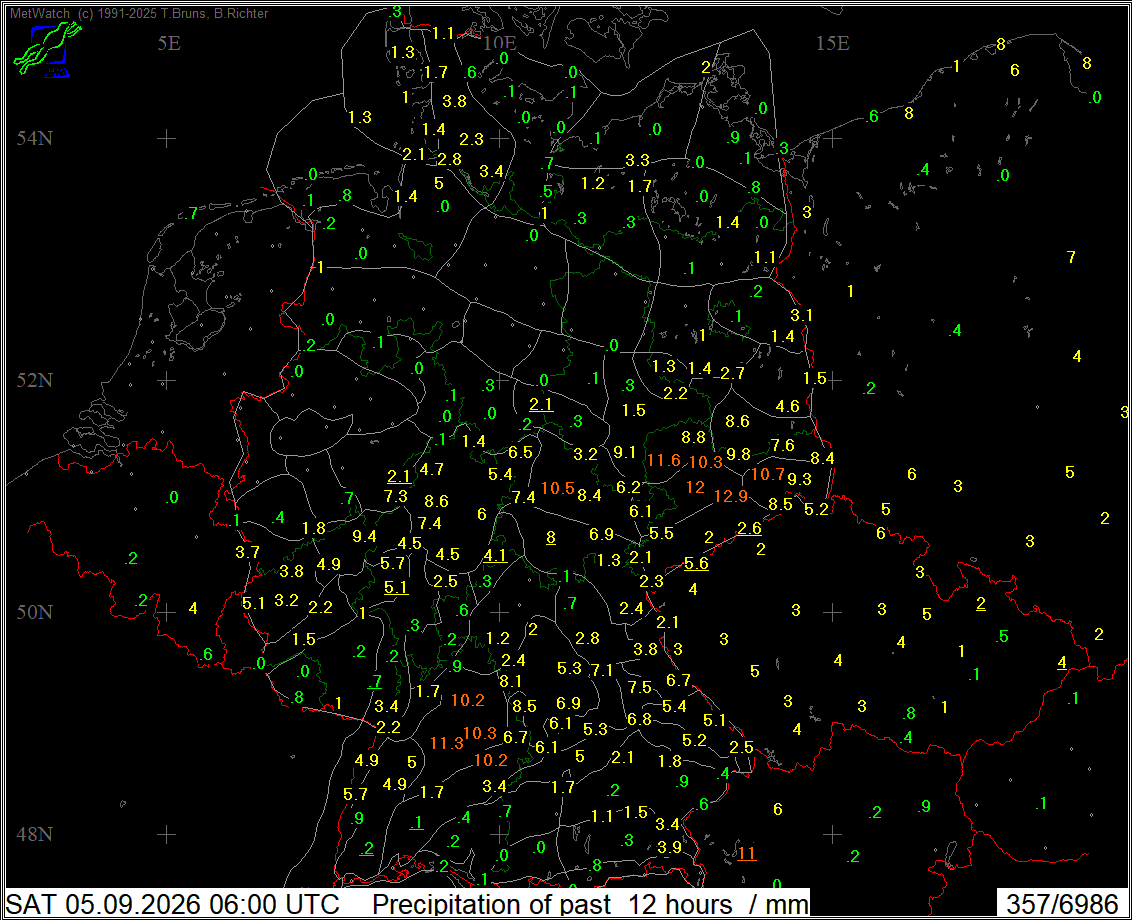Click the date SAT 05.09.2026 06:00 UTC

pos(173,904)
